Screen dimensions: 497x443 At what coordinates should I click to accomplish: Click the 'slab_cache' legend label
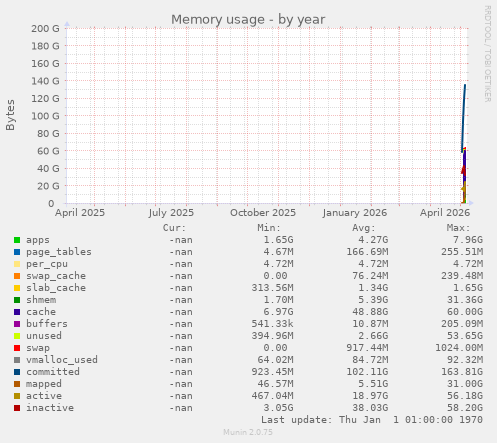click(56, 288)
